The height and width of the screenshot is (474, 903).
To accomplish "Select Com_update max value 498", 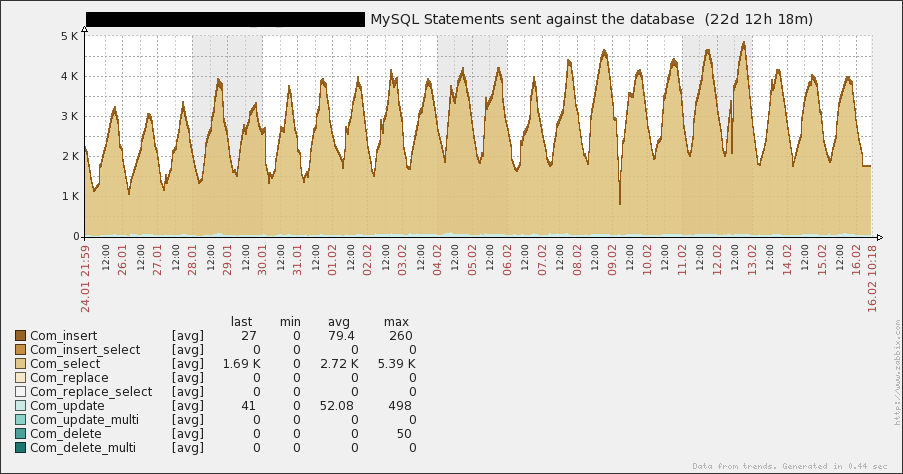I will click(x=400, y=405).
